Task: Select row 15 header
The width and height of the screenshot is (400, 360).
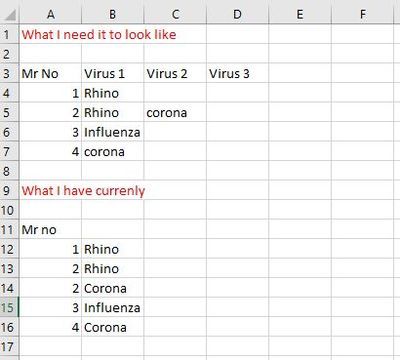Action: tap(9, 307)
